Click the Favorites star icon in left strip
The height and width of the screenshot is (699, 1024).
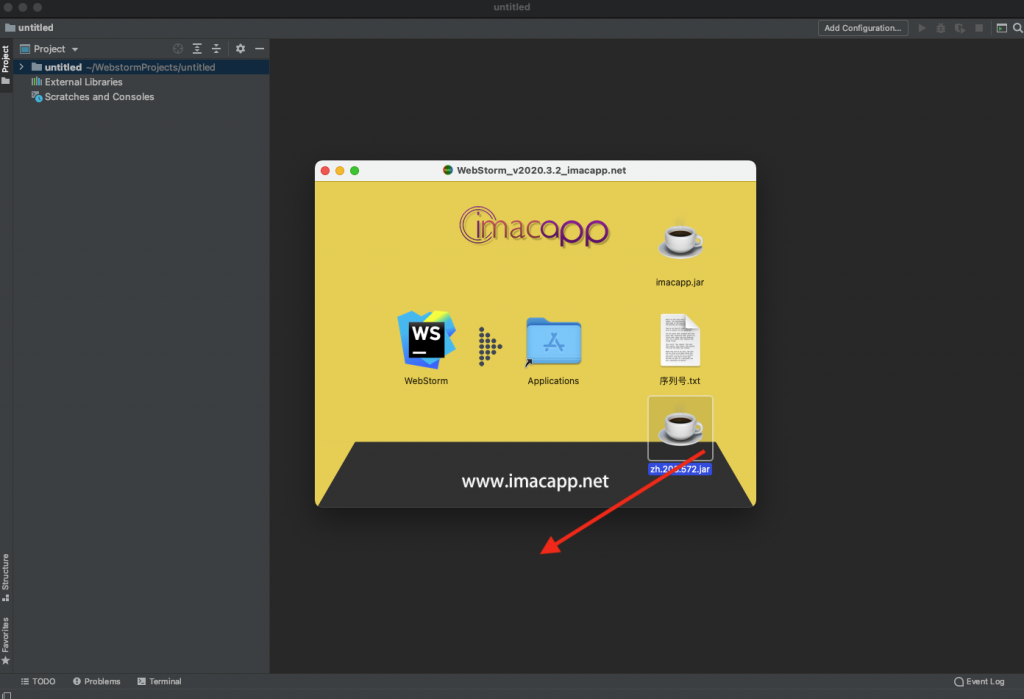coord(5,660)
